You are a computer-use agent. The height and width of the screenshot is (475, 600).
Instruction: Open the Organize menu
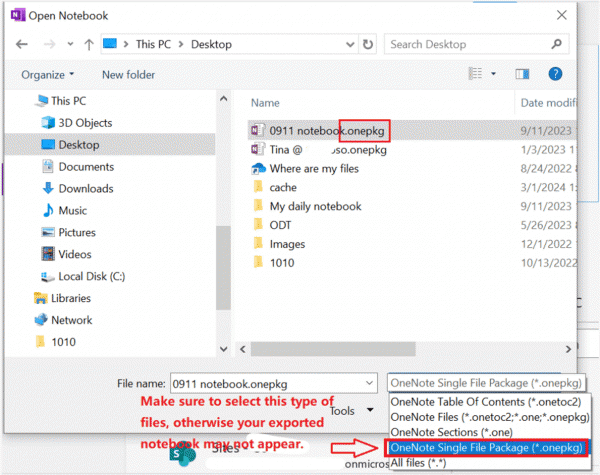(47, 75)
